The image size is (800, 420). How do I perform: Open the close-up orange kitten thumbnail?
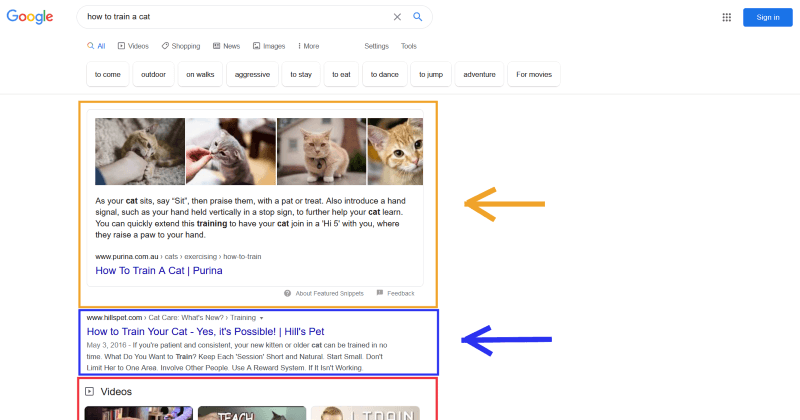pyautogui.click(x=395, y=152)
